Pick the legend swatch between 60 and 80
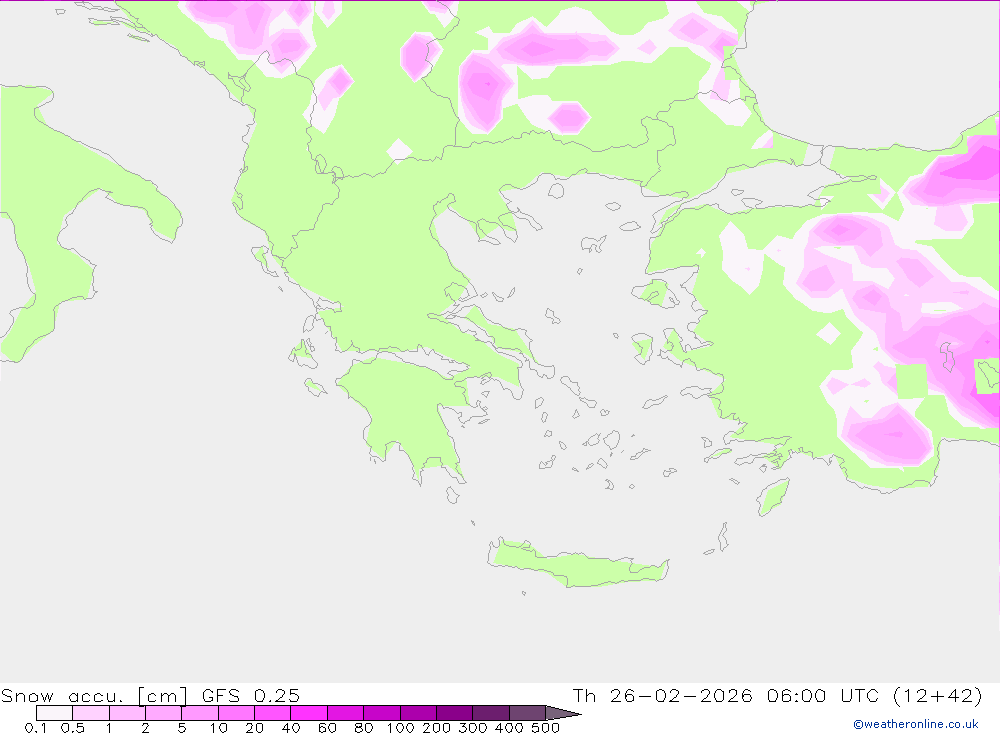This screenshot has width=1000, height=733. (345, 713)
